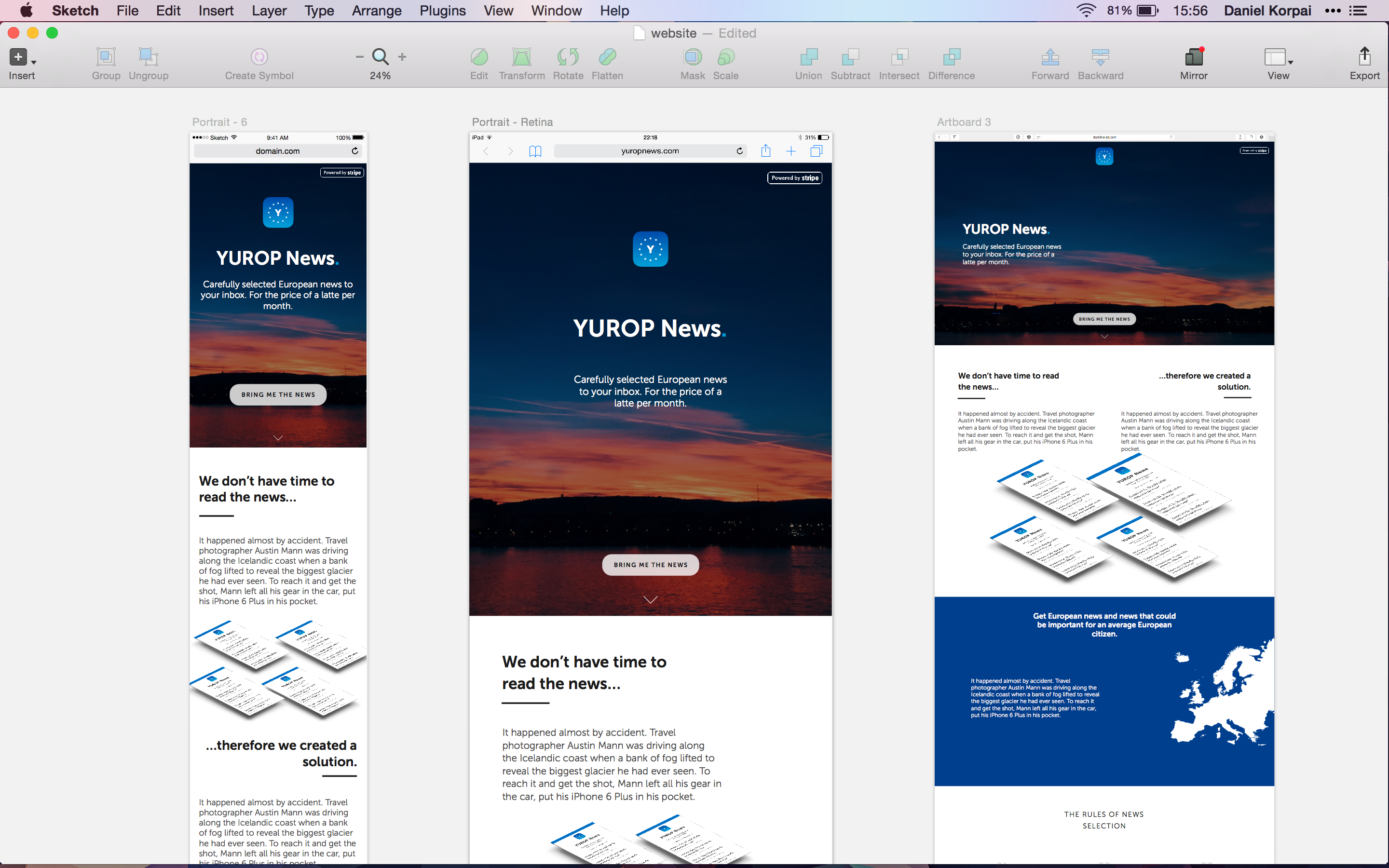1389x868 pixels.
Task: Open the Insert dropdown arrow
Action: (34, 62)
